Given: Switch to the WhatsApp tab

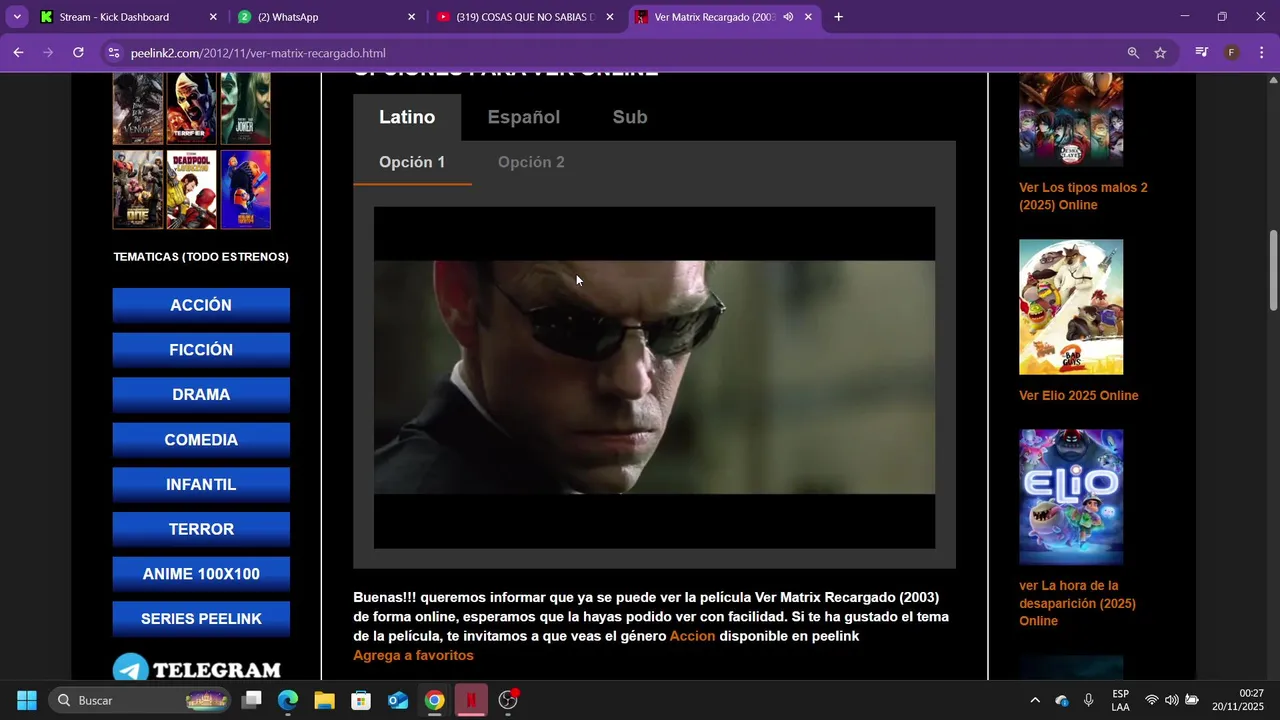Looking at the screenshot, I should coord(326,17).
